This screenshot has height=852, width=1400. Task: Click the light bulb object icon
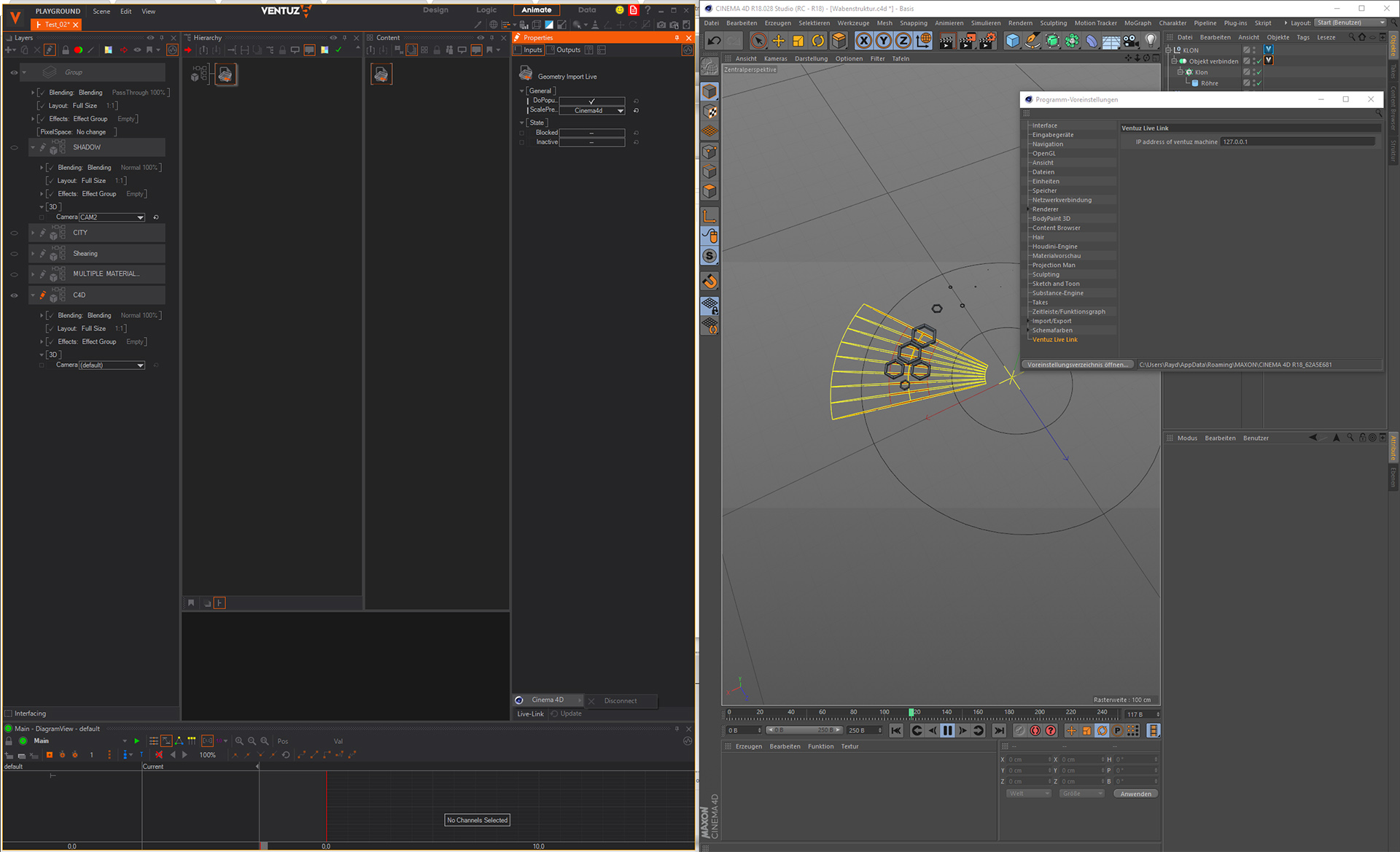coord(1151,41)
